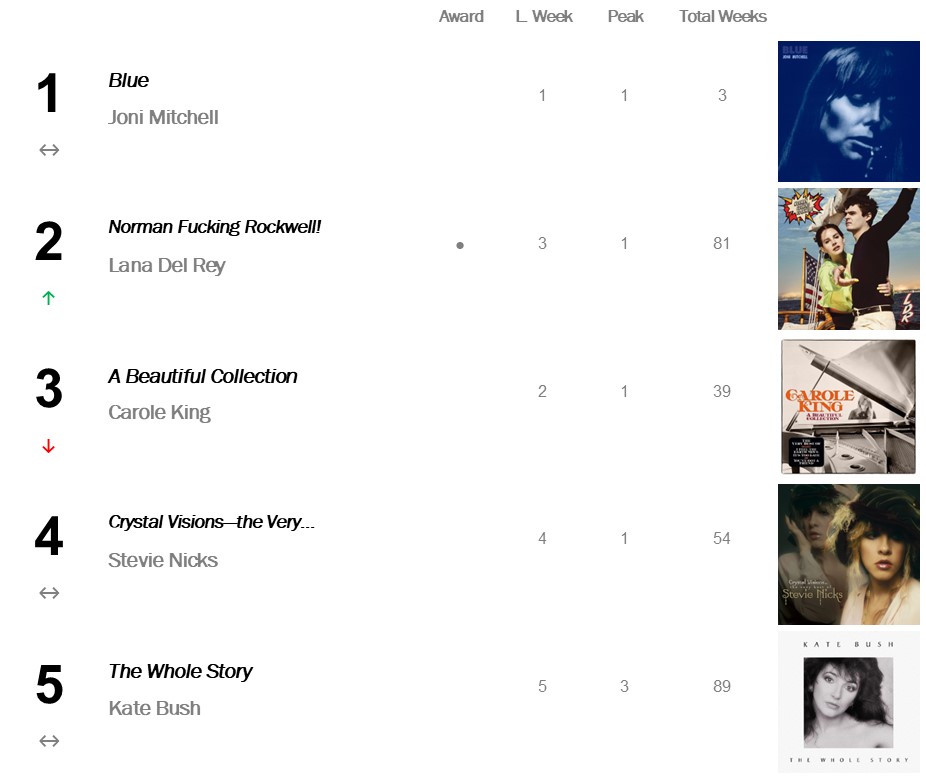Click the no-change arrow icon under rank 5
The width and height of the screenshot is (926, 776).
coord(49,741)
